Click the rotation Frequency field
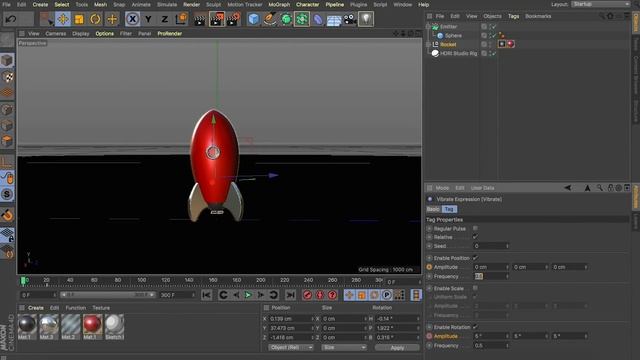Image resolution: width=640 pixels, height=360 pixels. point(491,345)
